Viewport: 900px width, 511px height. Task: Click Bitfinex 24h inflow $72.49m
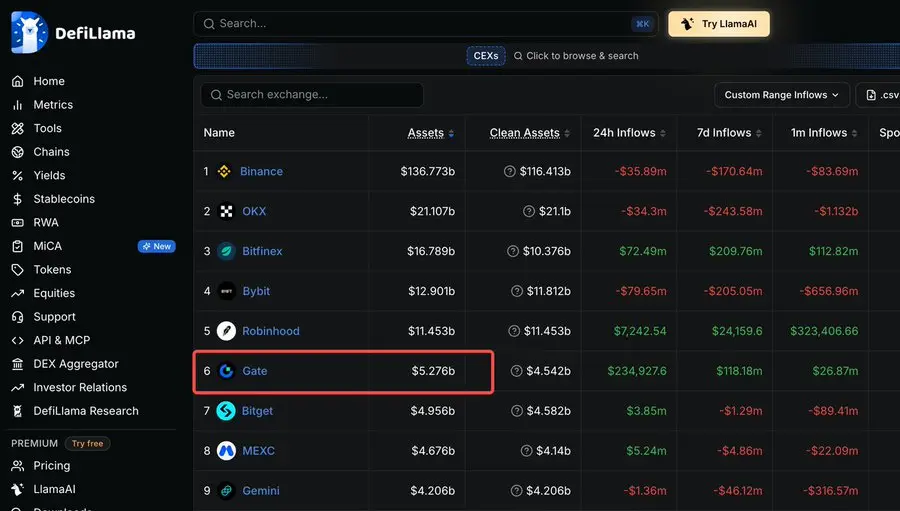coord(643,251)
